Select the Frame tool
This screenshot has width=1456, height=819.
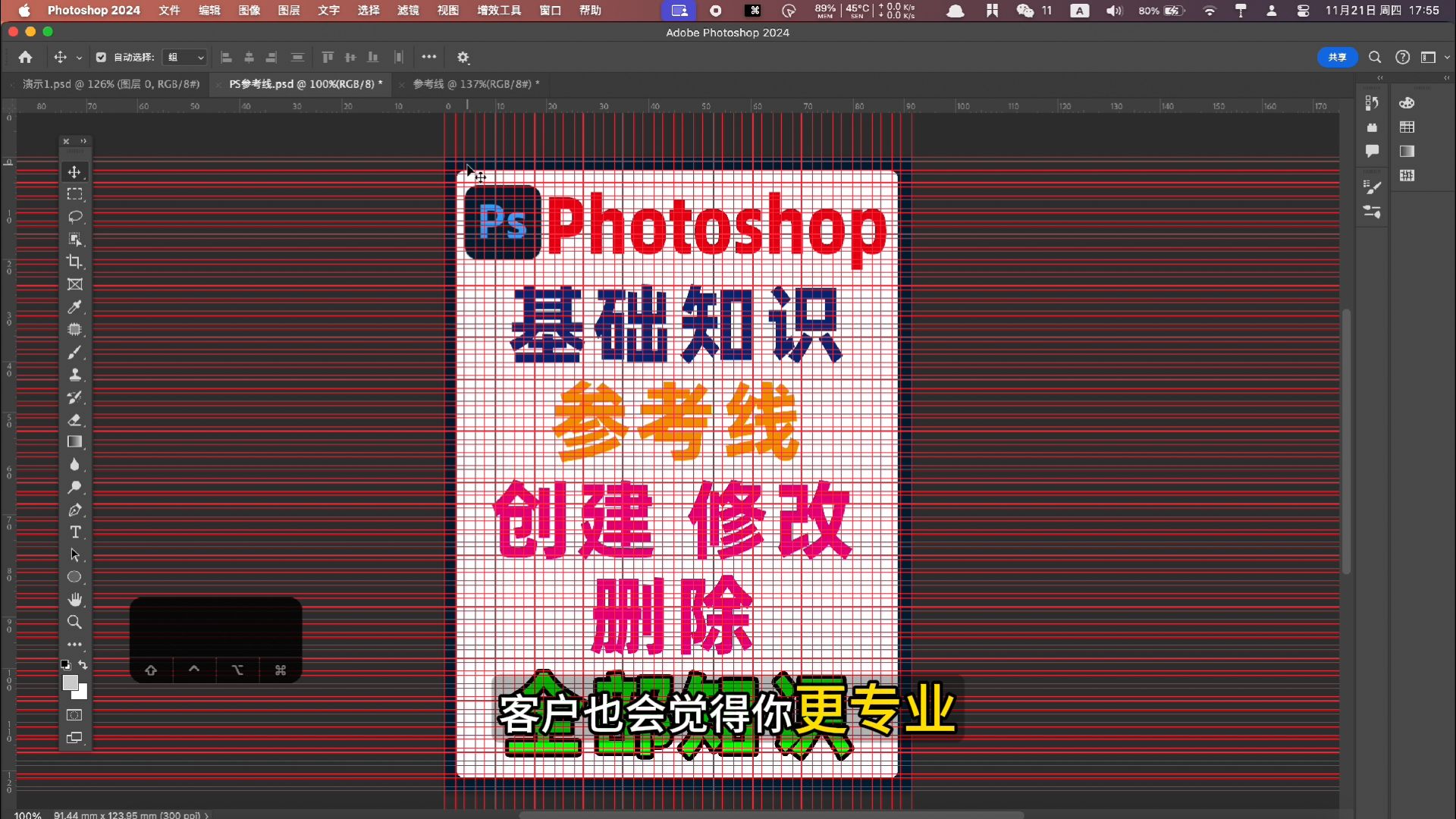[74, 284]
